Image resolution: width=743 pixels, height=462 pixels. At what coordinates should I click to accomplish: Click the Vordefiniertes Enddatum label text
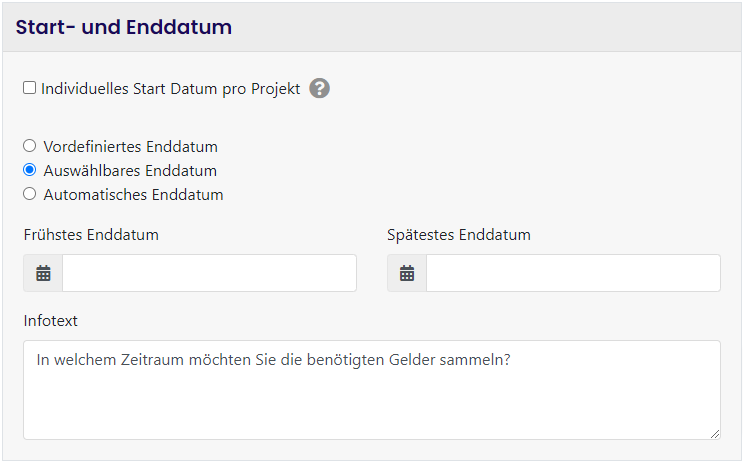click(x=130, y=146)
